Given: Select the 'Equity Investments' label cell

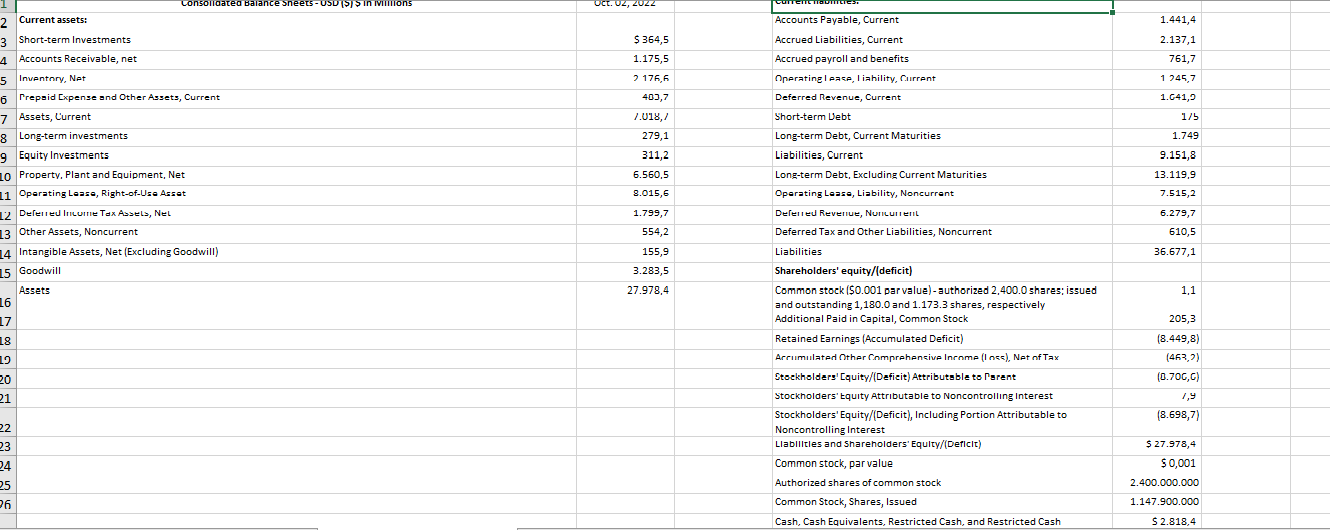Looking at the screenshot, I should pyautogui.click(x=296, y=155).
